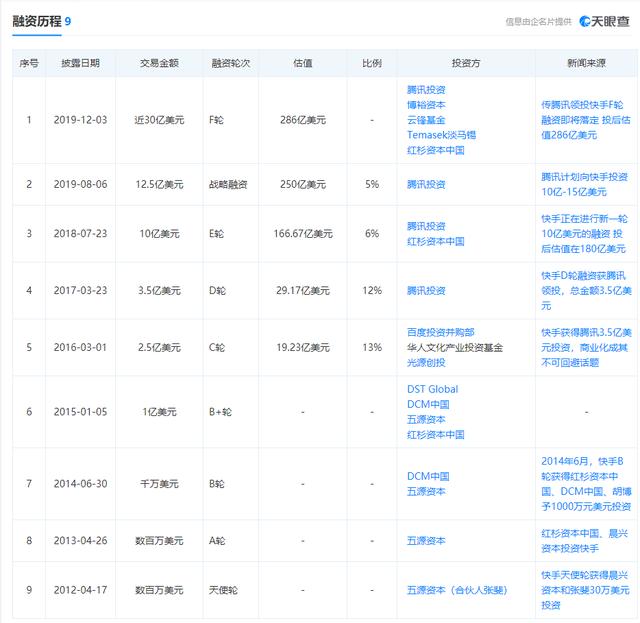Open DCM中国 link in the B轮 row

(428, 476)
